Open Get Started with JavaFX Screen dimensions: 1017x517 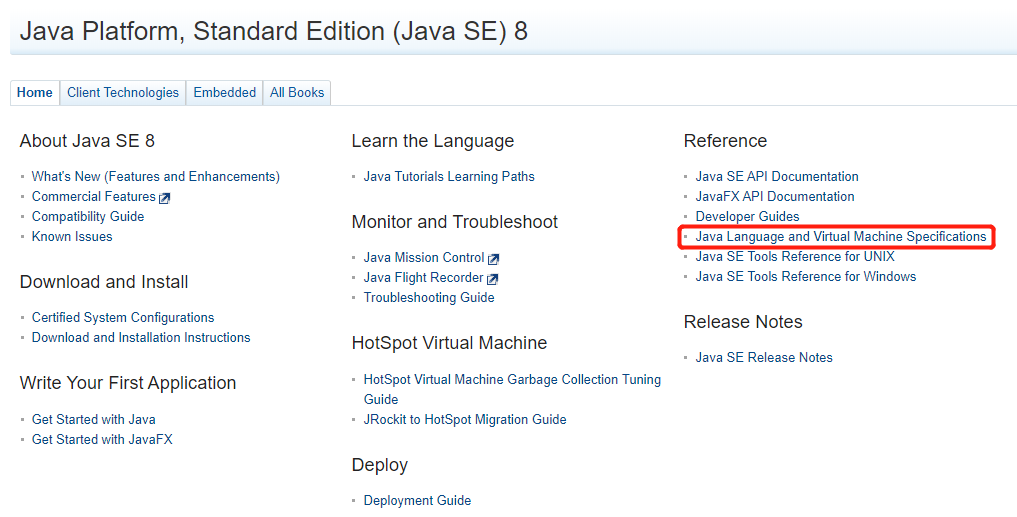[x=102, y=440]
